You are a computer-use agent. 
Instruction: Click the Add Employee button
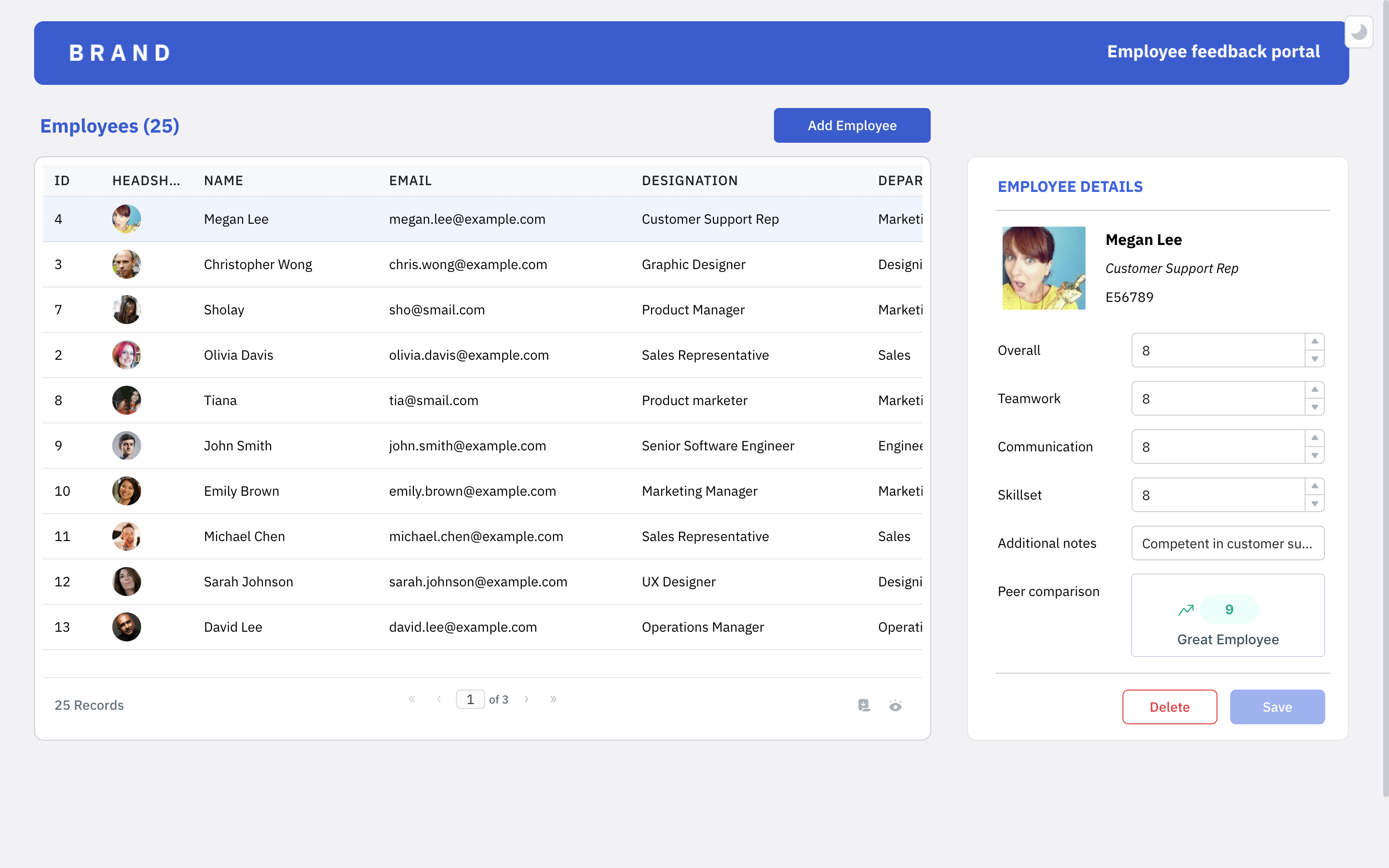(852, 125)
